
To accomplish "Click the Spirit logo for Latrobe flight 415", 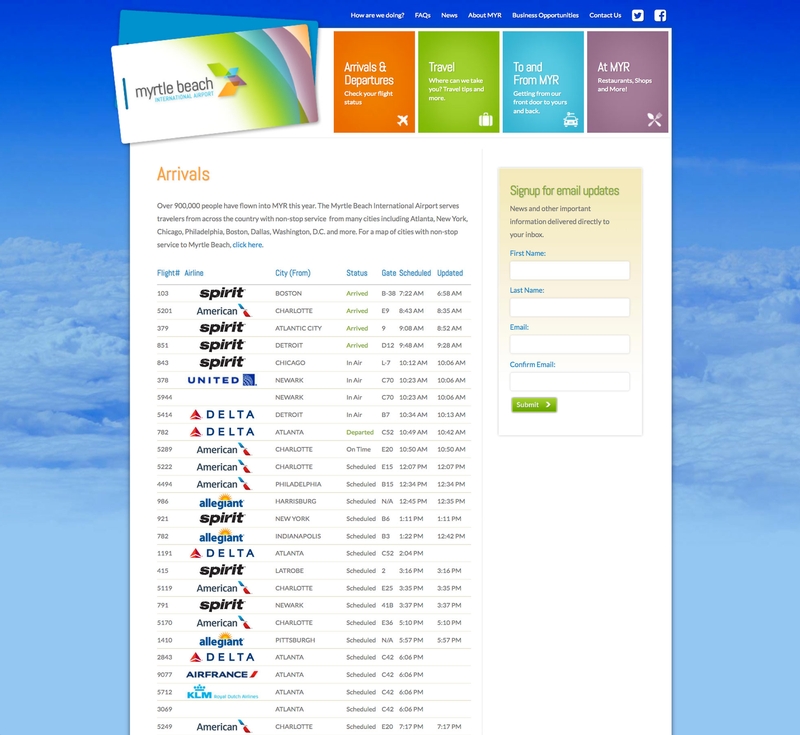I will (x=222, y=570).
